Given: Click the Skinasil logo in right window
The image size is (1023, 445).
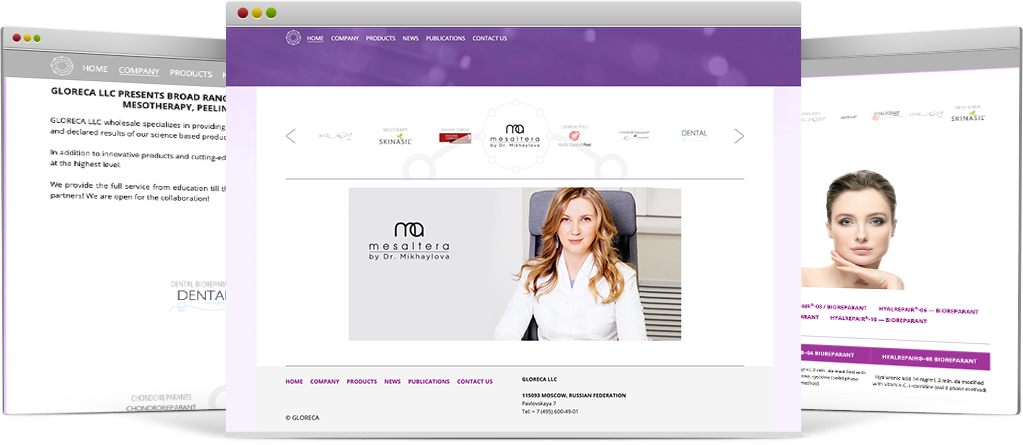Looking at the screenshot, I should tap(968, 114).
